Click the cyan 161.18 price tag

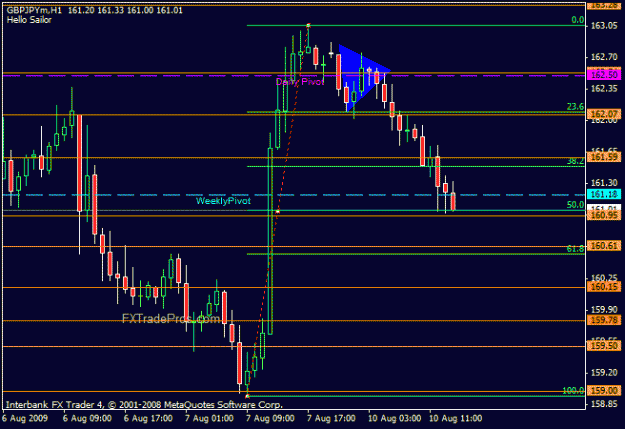[x=604, y=194]
